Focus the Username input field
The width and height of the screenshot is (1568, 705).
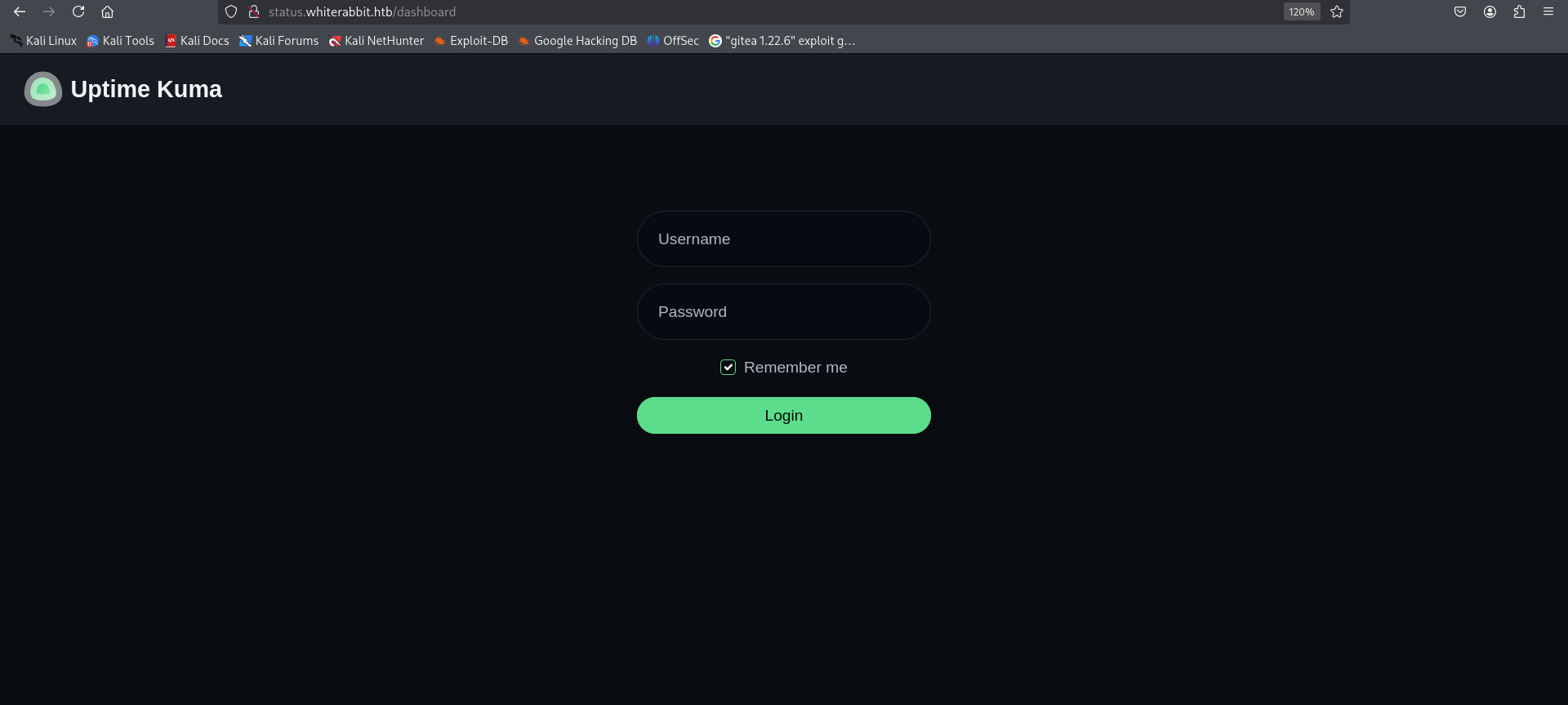pyautogui.click(x=783, y=239)
